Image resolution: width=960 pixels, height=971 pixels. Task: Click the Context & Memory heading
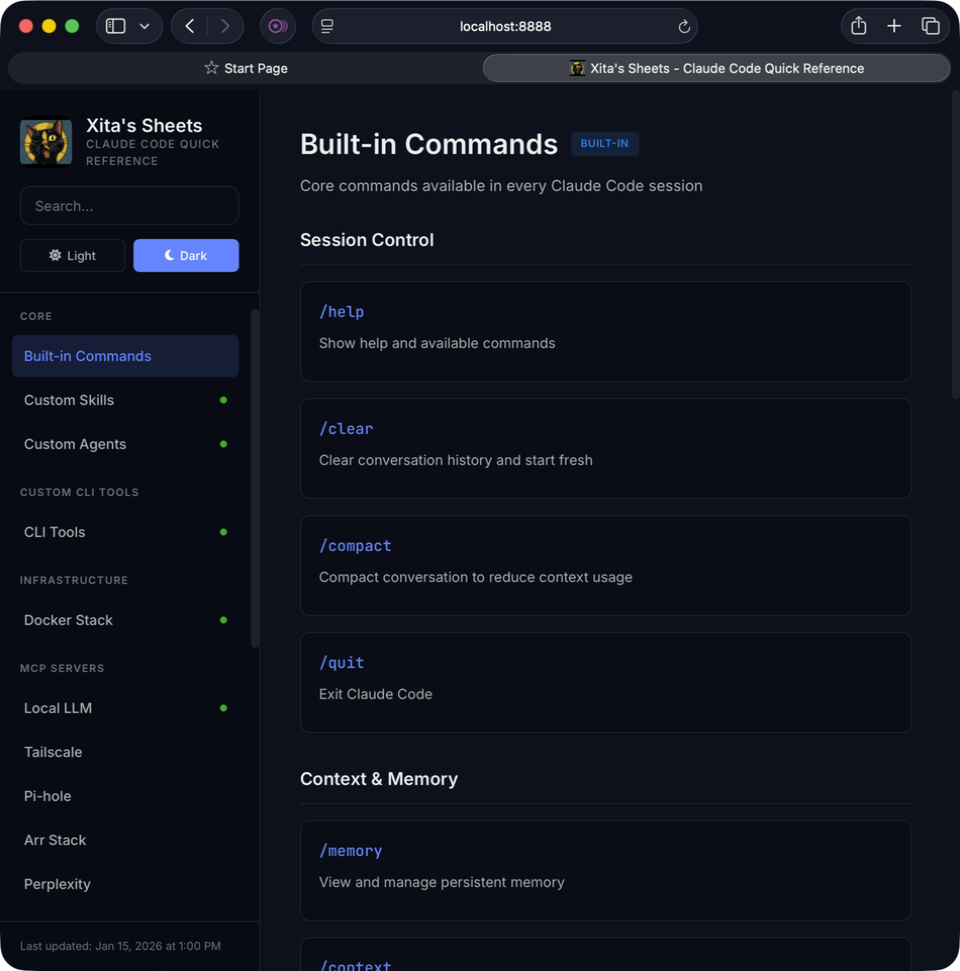click(379, 778)
